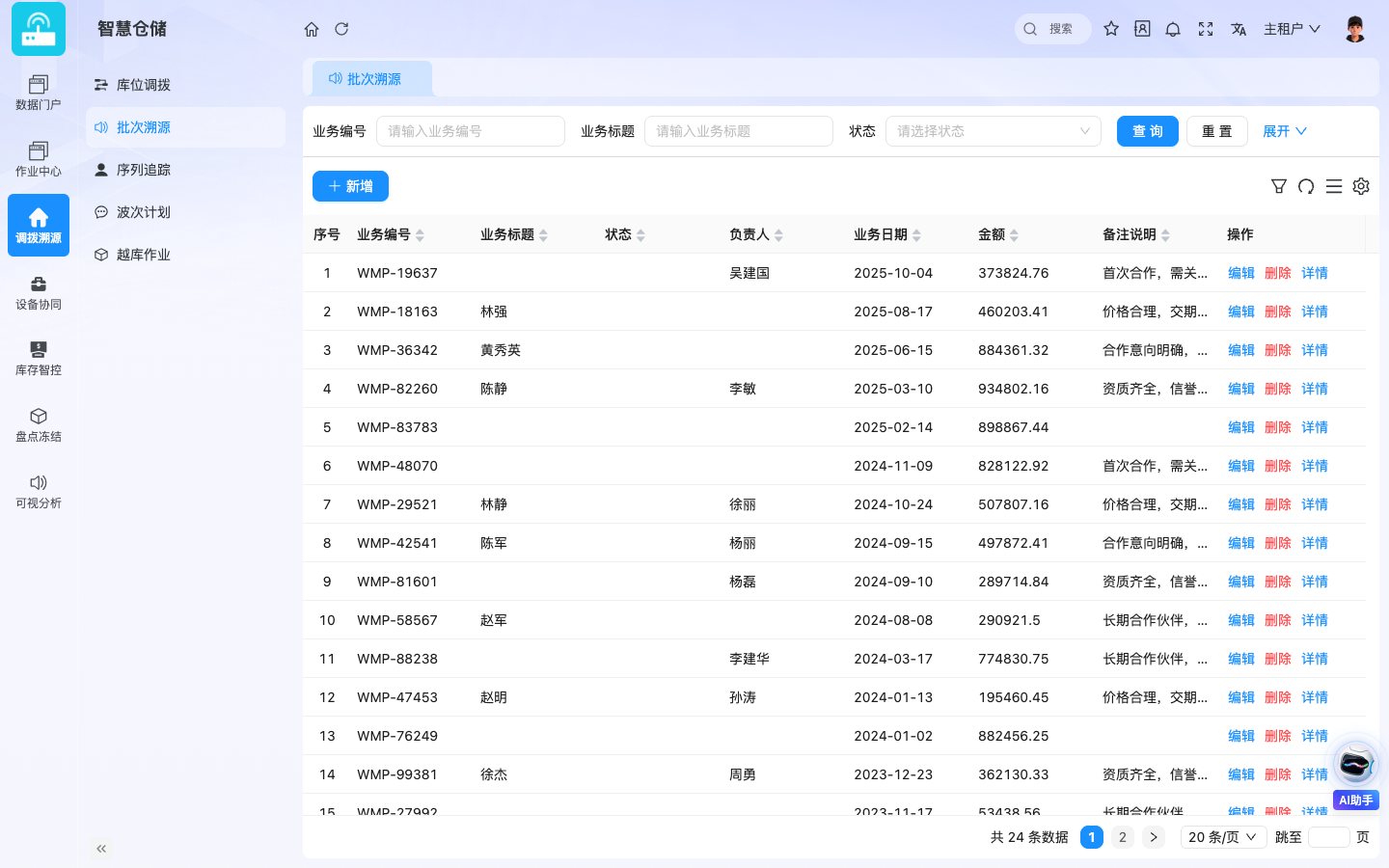The width and height of the screenshot is (1389, 868).
Task: Focus the 业务编号 input field
Action: pyautogui.click(x=471, y=131)
